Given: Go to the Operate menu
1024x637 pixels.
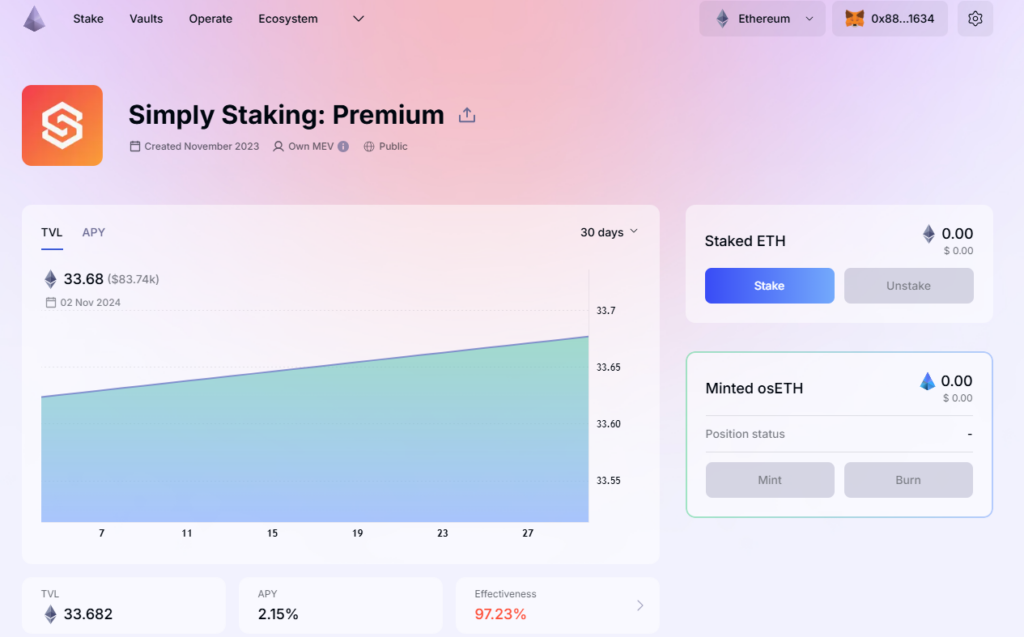Looking at the screenshot, I should click(210, 19).
